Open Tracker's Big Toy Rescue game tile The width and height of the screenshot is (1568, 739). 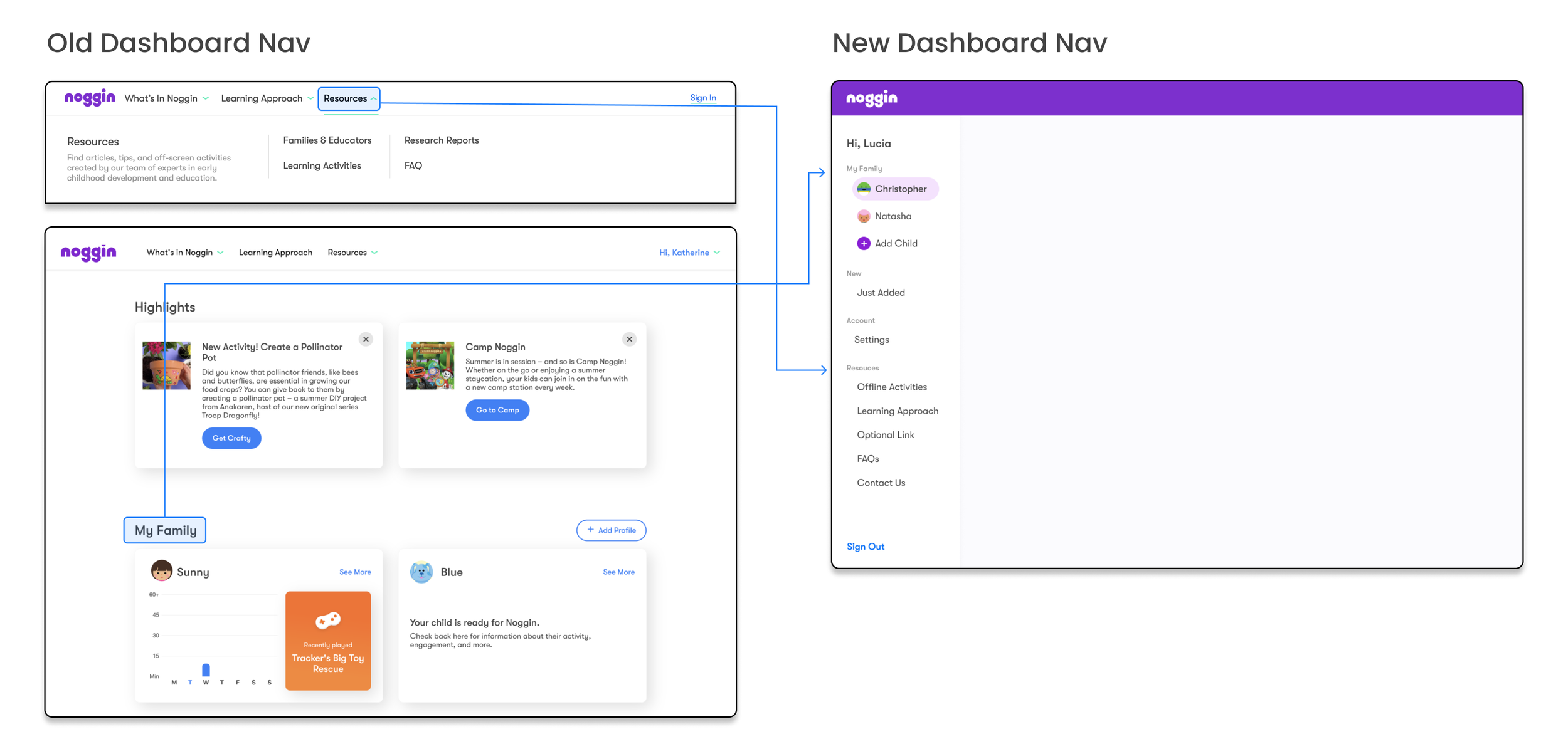(x=327, y=640)
